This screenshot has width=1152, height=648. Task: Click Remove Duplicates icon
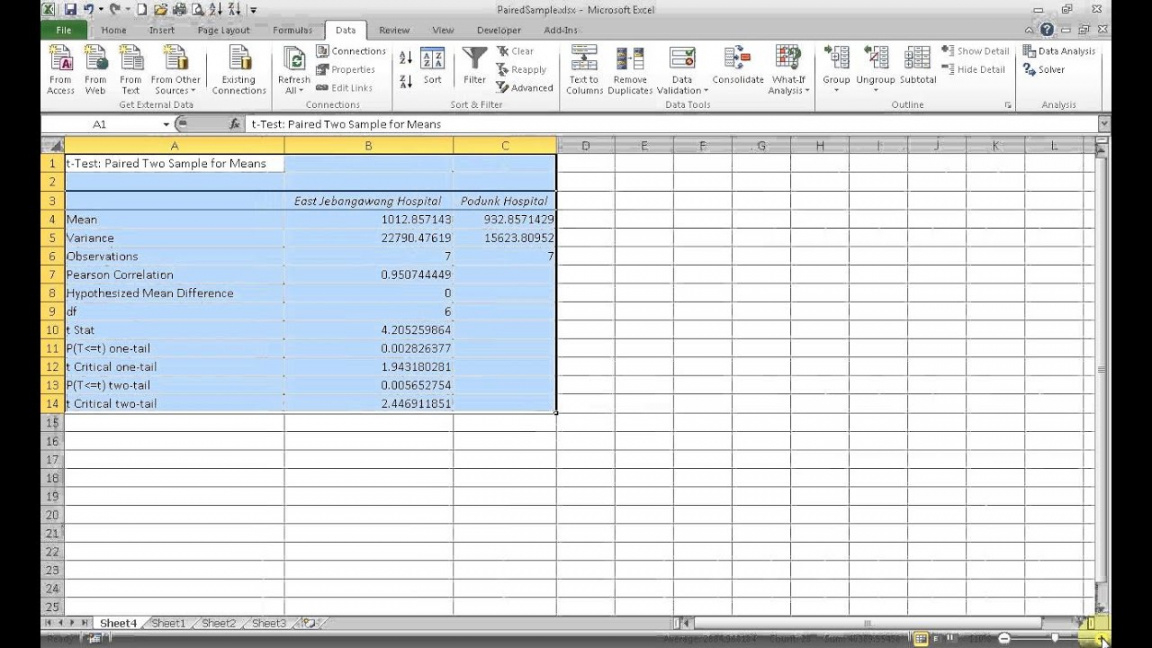pos(630,70)
